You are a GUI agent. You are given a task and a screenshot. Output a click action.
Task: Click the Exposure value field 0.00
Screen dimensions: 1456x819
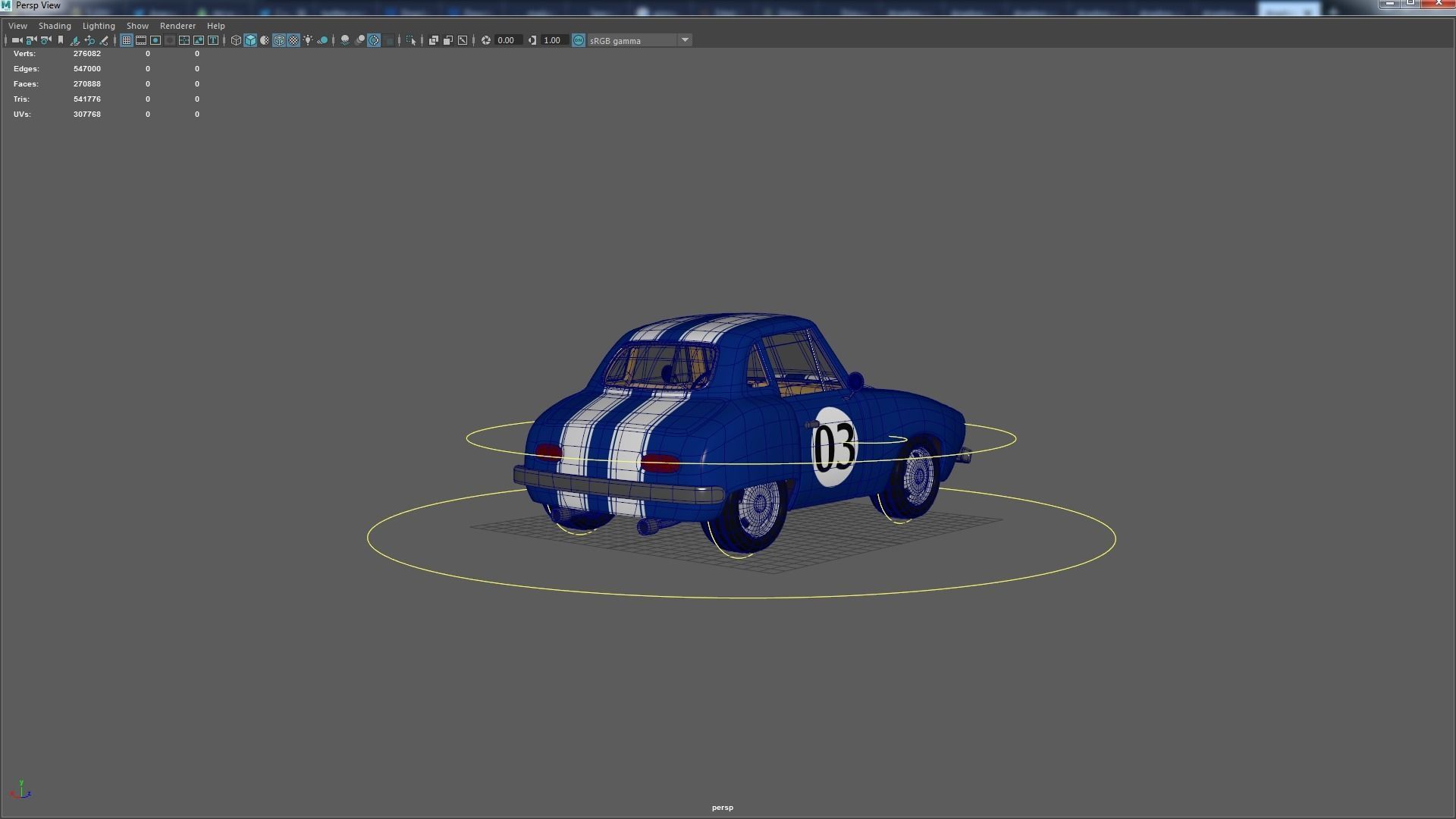pos(508,40)
